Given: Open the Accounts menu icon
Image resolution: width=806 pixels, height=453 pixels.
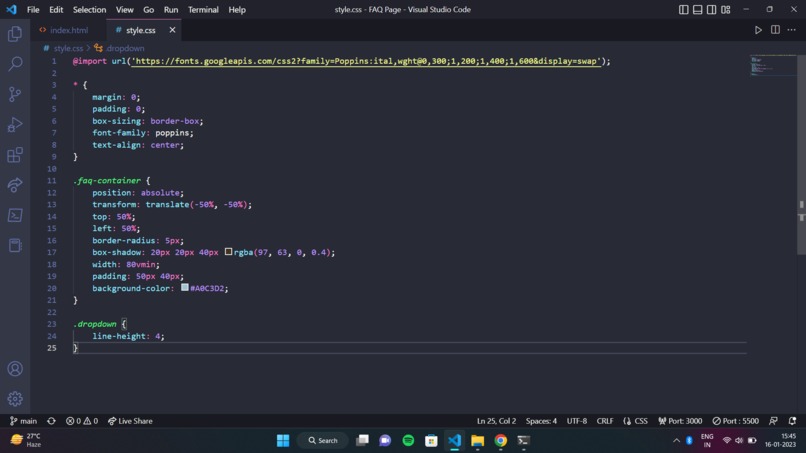Looking at the screenshot, I should pos(15,369).
